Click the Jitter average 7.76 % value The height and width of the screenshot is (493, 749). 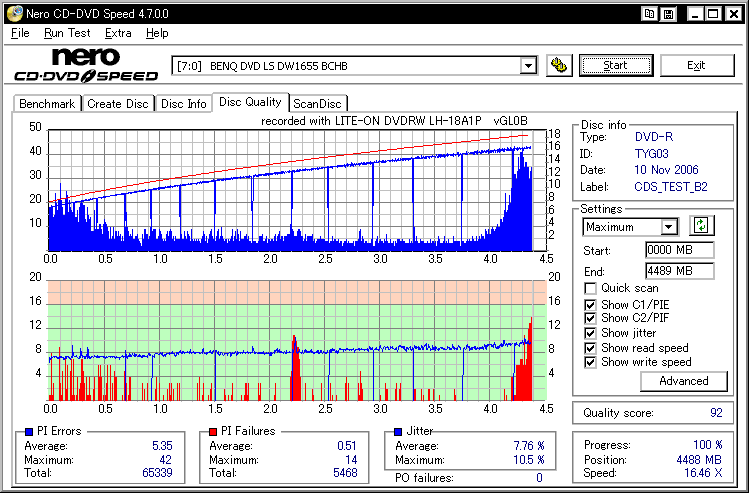coord(529,446)
